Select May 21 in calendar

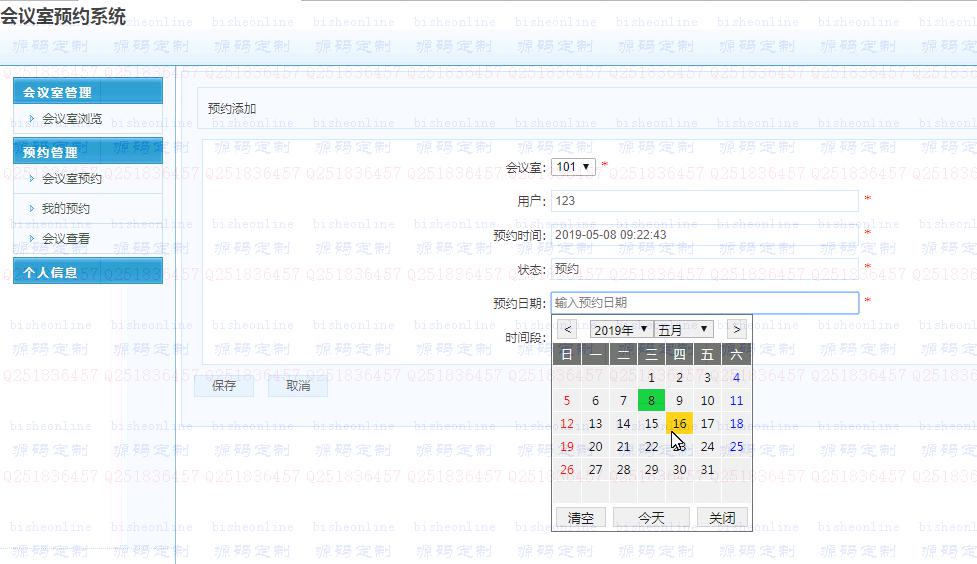point(623,447)
